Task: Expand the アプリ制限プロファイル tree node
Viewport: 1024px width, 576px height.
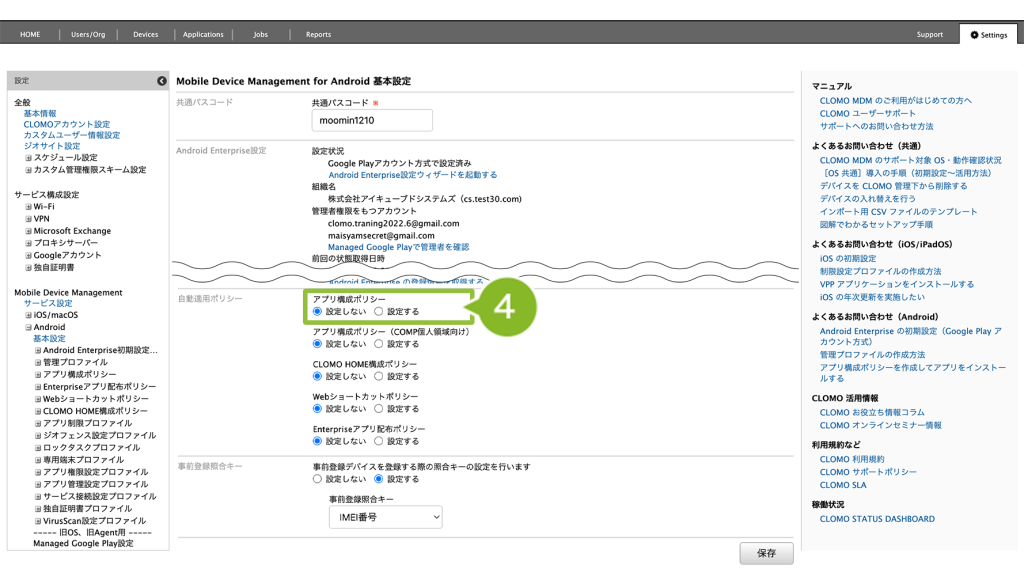Action: tap(39, 423)
